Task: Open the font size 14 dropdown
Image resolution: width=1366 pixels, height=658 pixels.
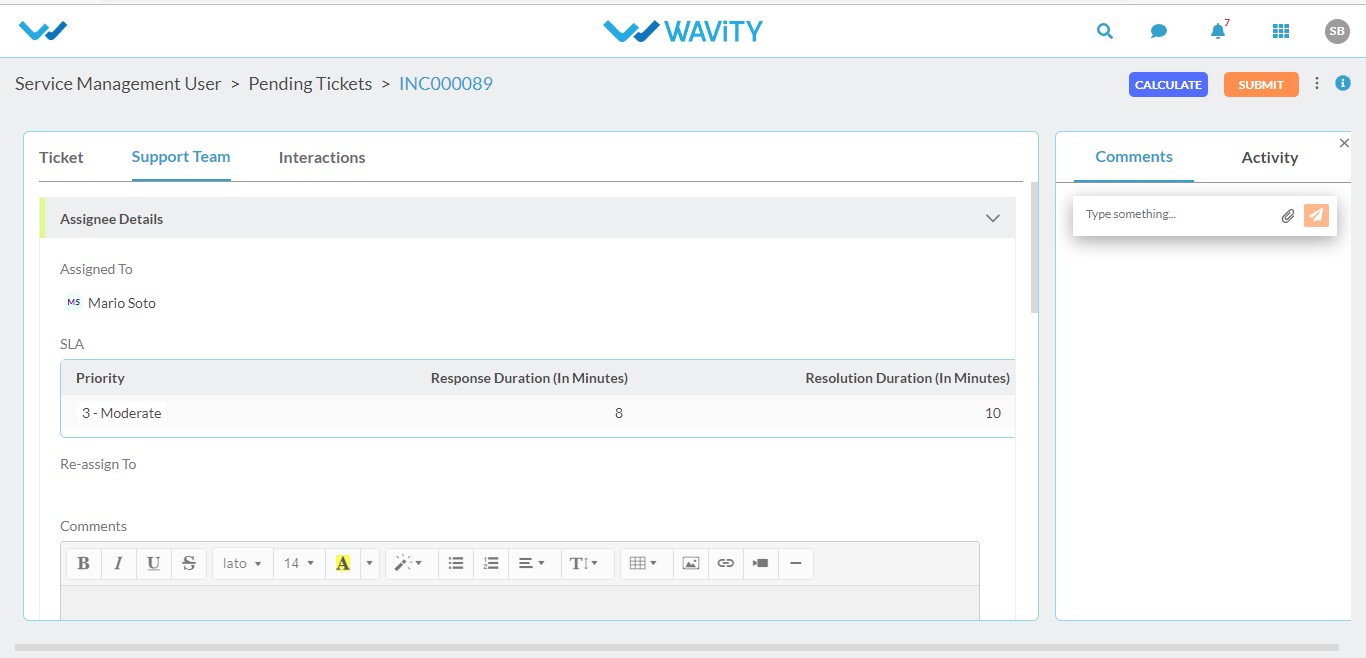Action: coord(299,563)
